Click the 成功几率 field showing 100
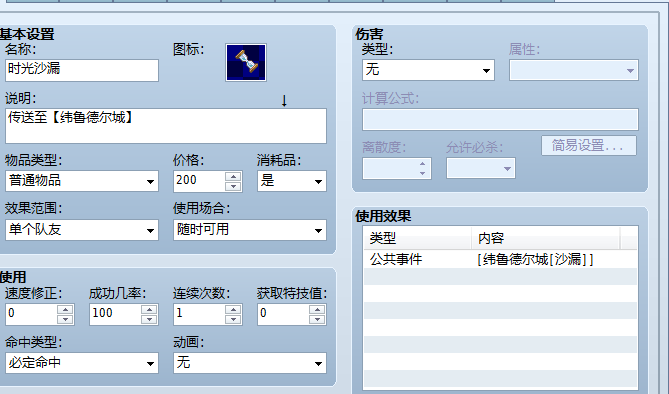 click(115, 314)
